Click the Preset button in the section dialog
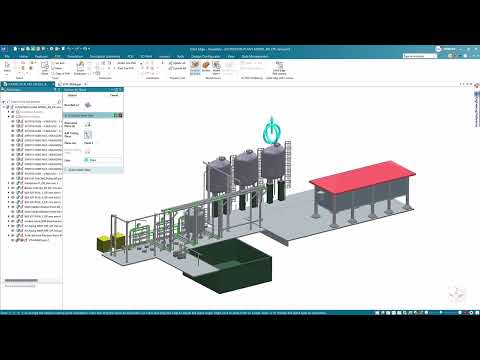 click(x=114, y=95)
